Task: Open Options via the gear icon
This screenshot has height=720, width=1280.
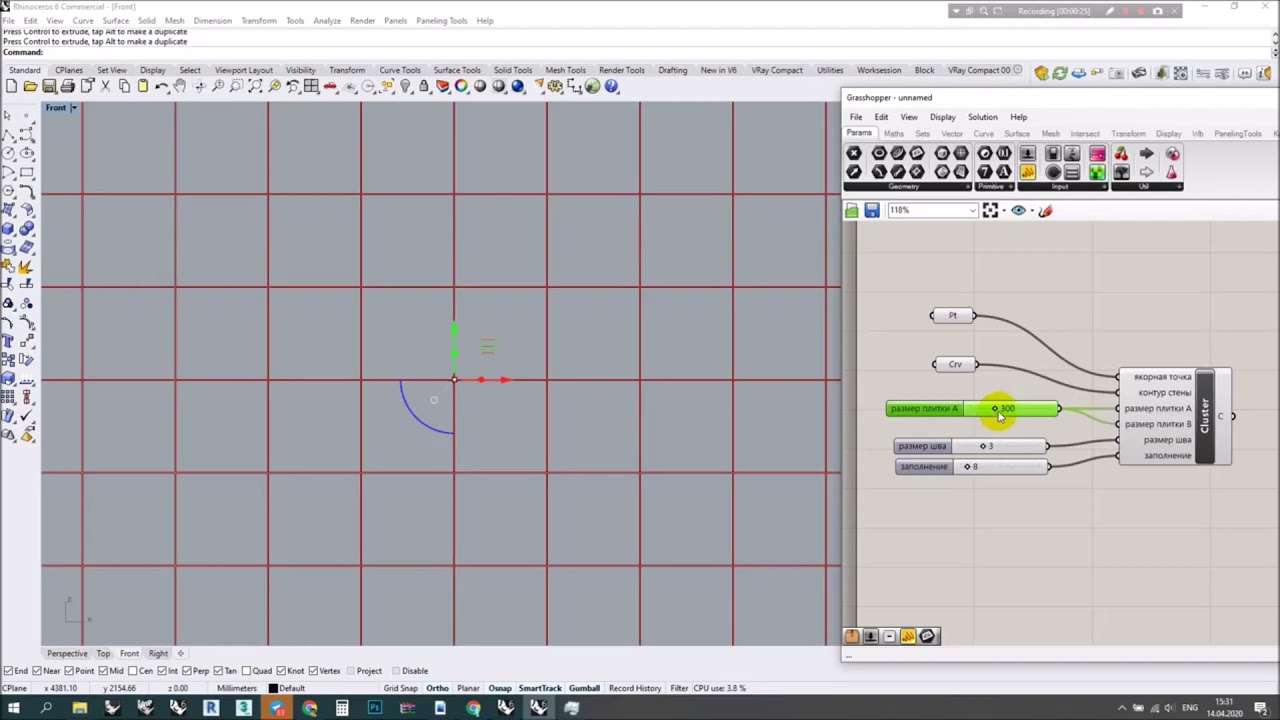Action: (553, 86)
